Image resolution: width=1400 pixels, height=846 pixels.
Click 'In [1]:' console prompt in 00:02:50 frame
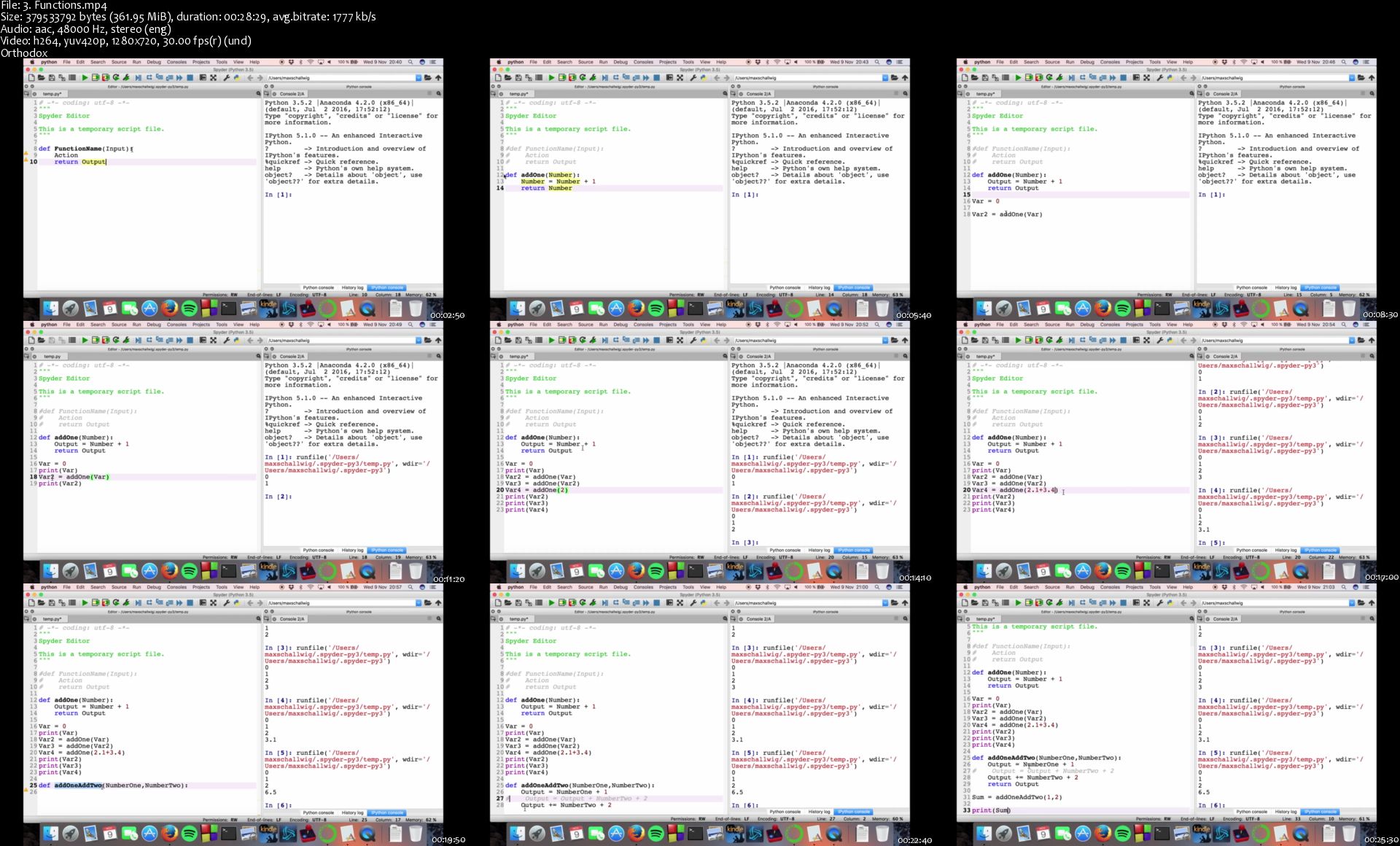278,195
